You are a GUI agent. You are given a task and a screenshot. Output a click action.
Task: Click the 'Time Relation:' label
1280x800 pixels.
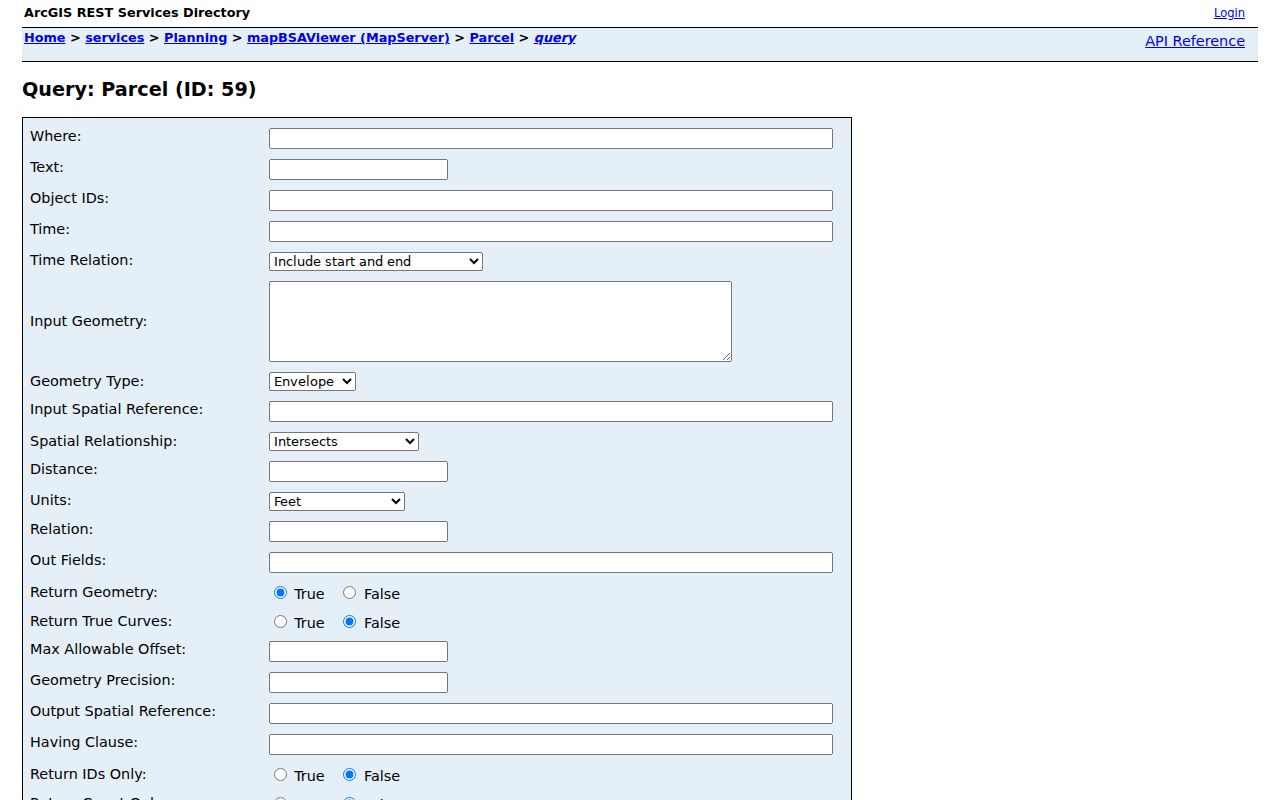click(x=82, y=260)
